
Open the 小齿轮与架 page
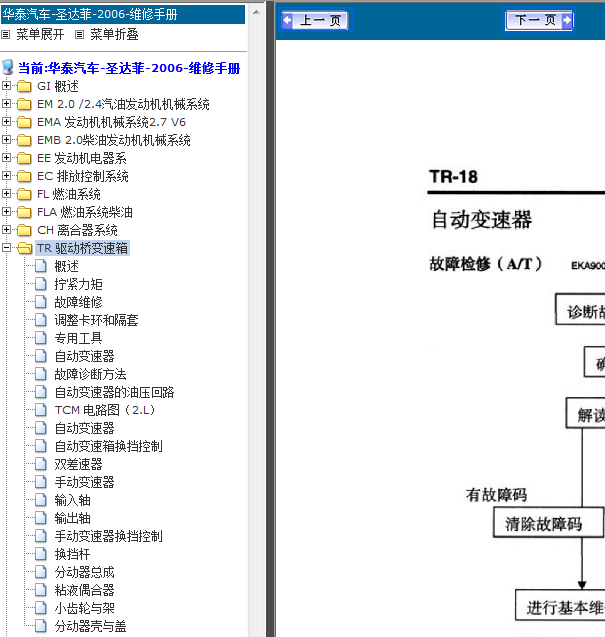85,608
